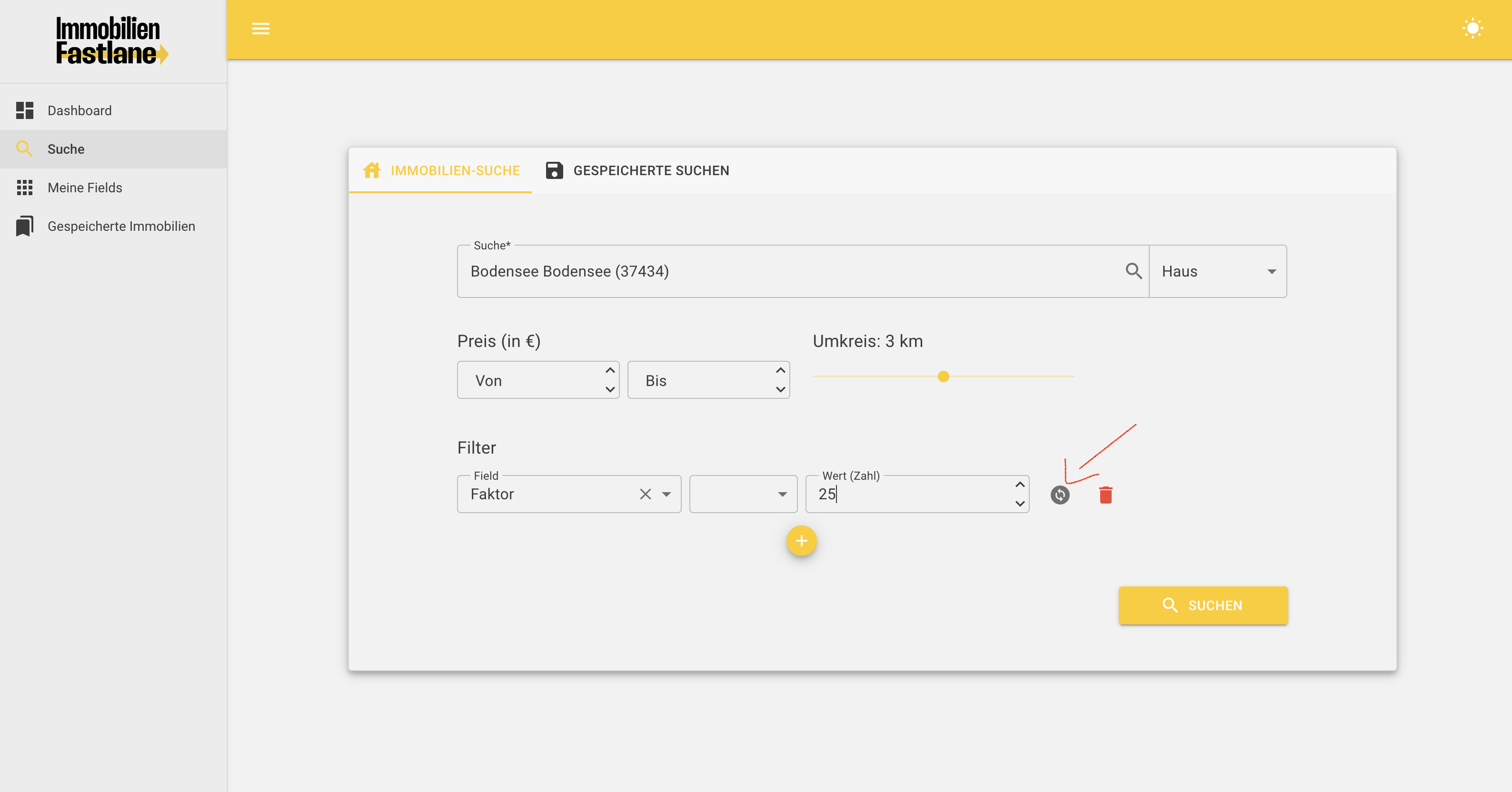Increase the Bis price value
This screenshot has height=792, width=1512.
(780, 371)
